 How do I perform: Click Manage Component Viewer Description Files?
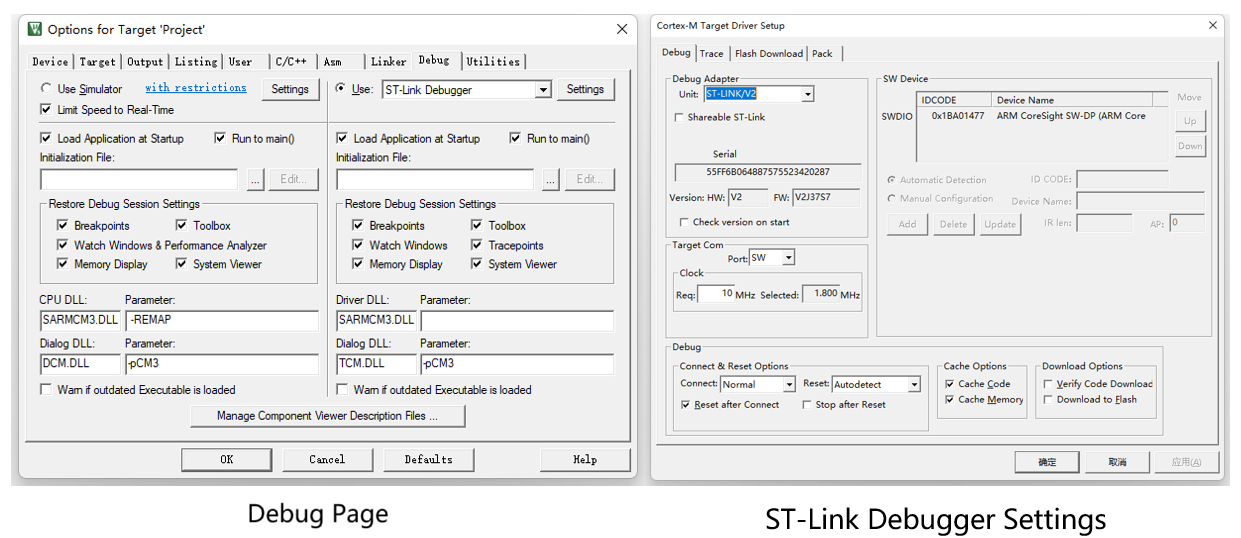327,416
